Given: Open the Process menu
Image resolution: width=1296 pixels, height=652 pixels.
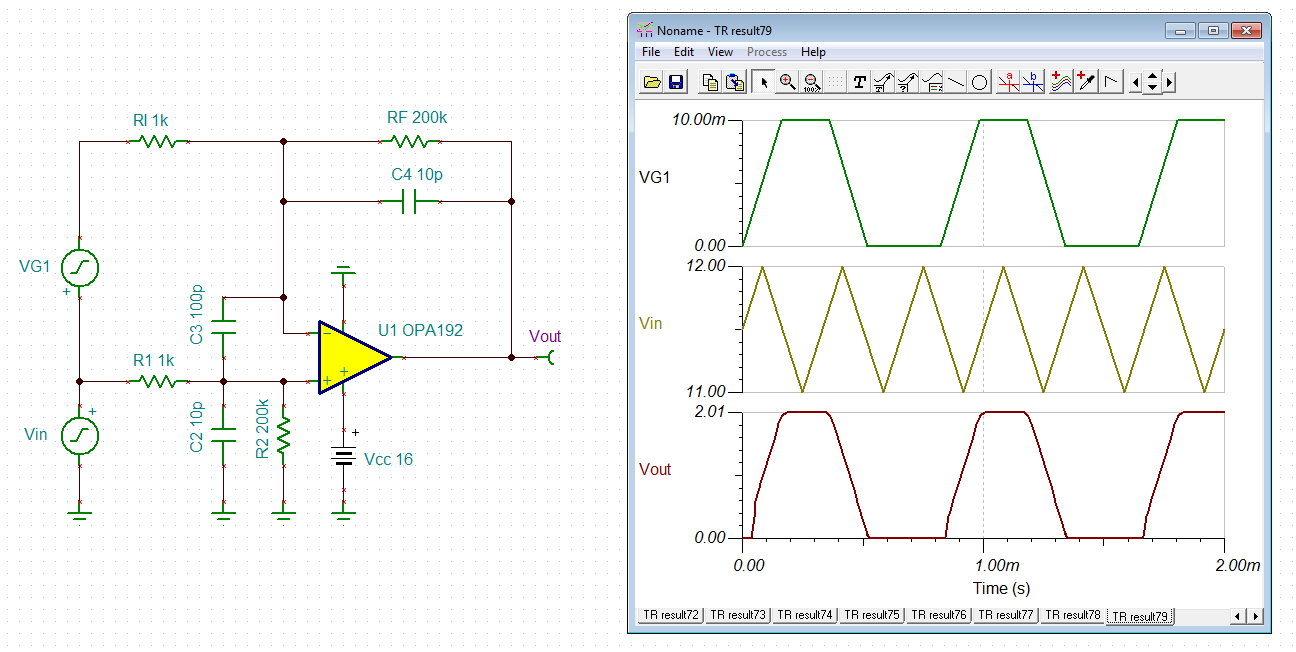Looking at the screenshot, I should tap(767, 52).
